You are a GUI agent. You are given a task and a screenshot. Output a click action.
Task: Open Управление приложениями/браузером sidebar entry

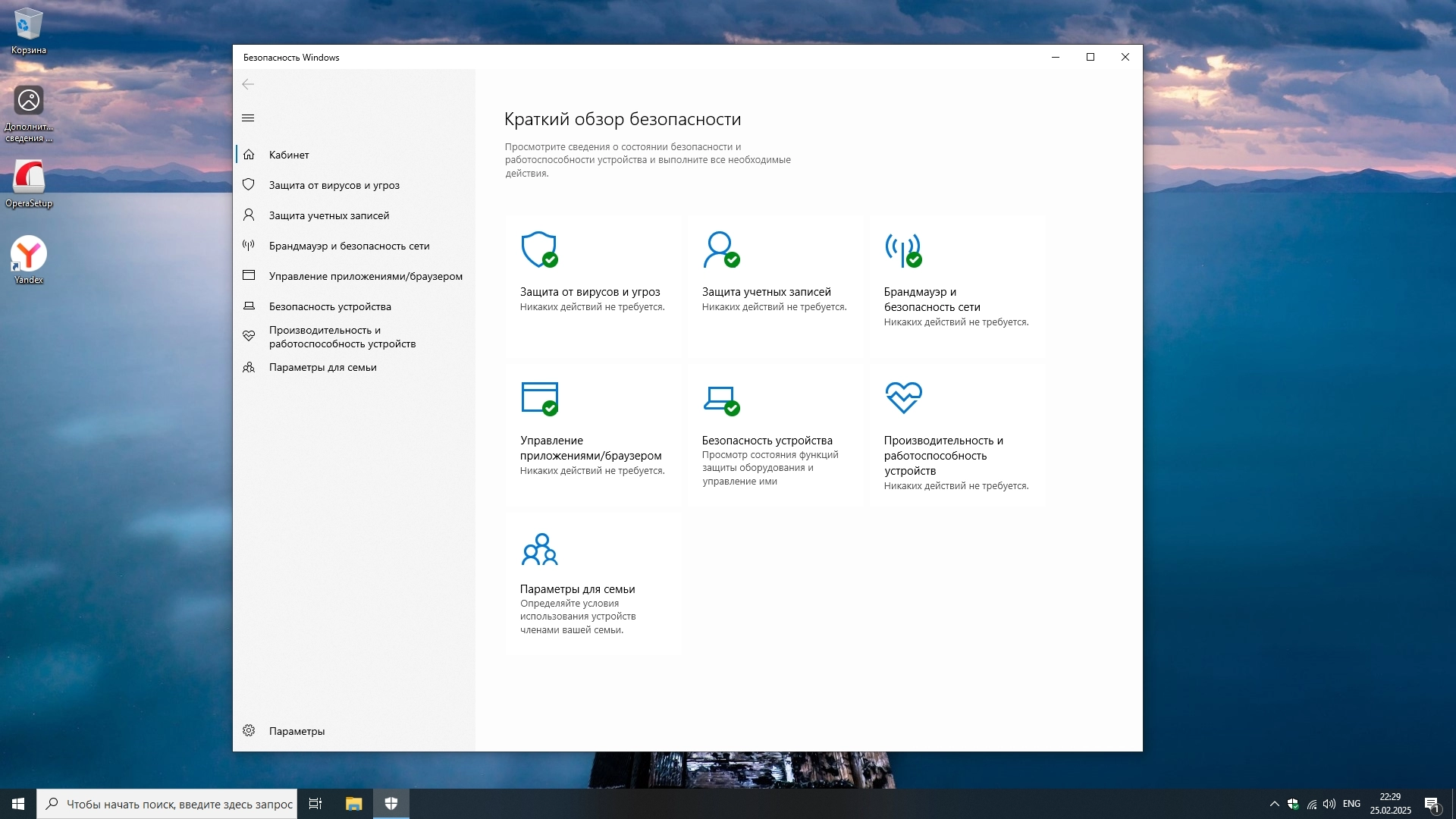pyautogui.click(x=366, y=276)
